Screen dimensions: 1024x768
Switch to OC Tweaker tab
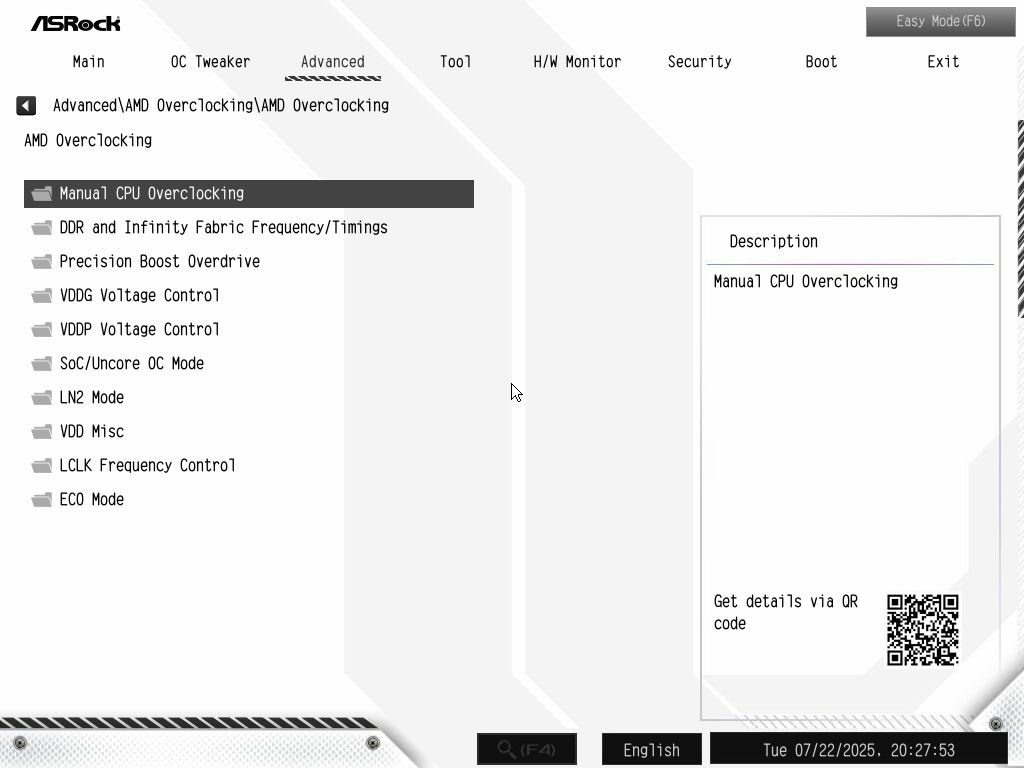point(210,61)
